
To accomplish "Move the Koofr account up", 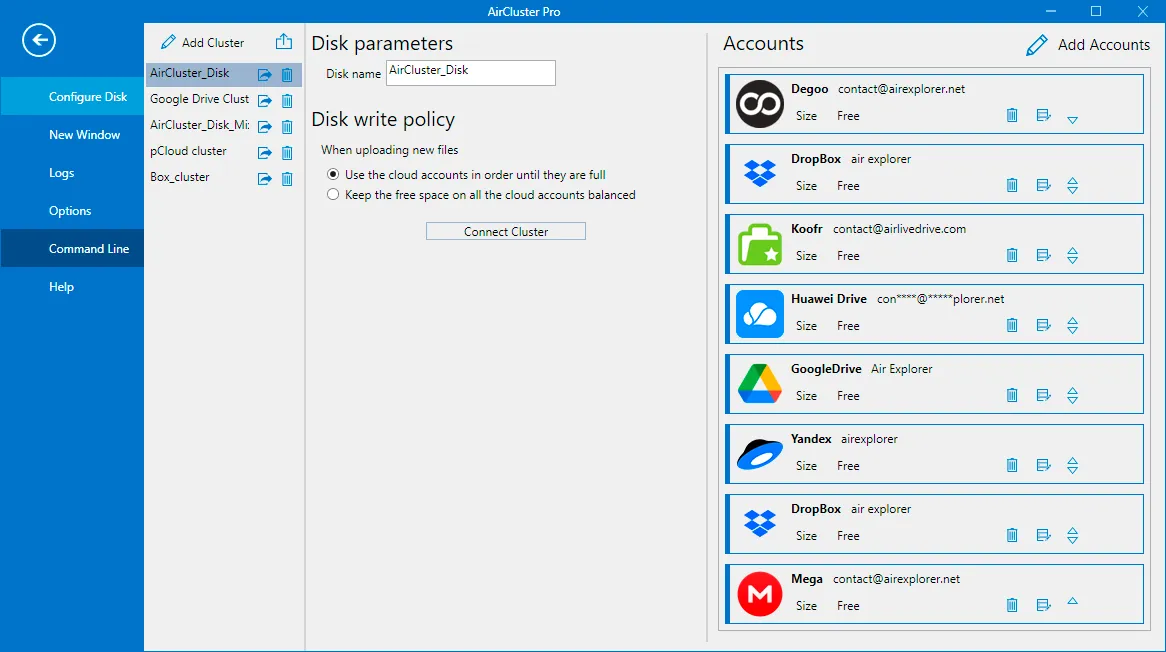I will click(1072, 251).
